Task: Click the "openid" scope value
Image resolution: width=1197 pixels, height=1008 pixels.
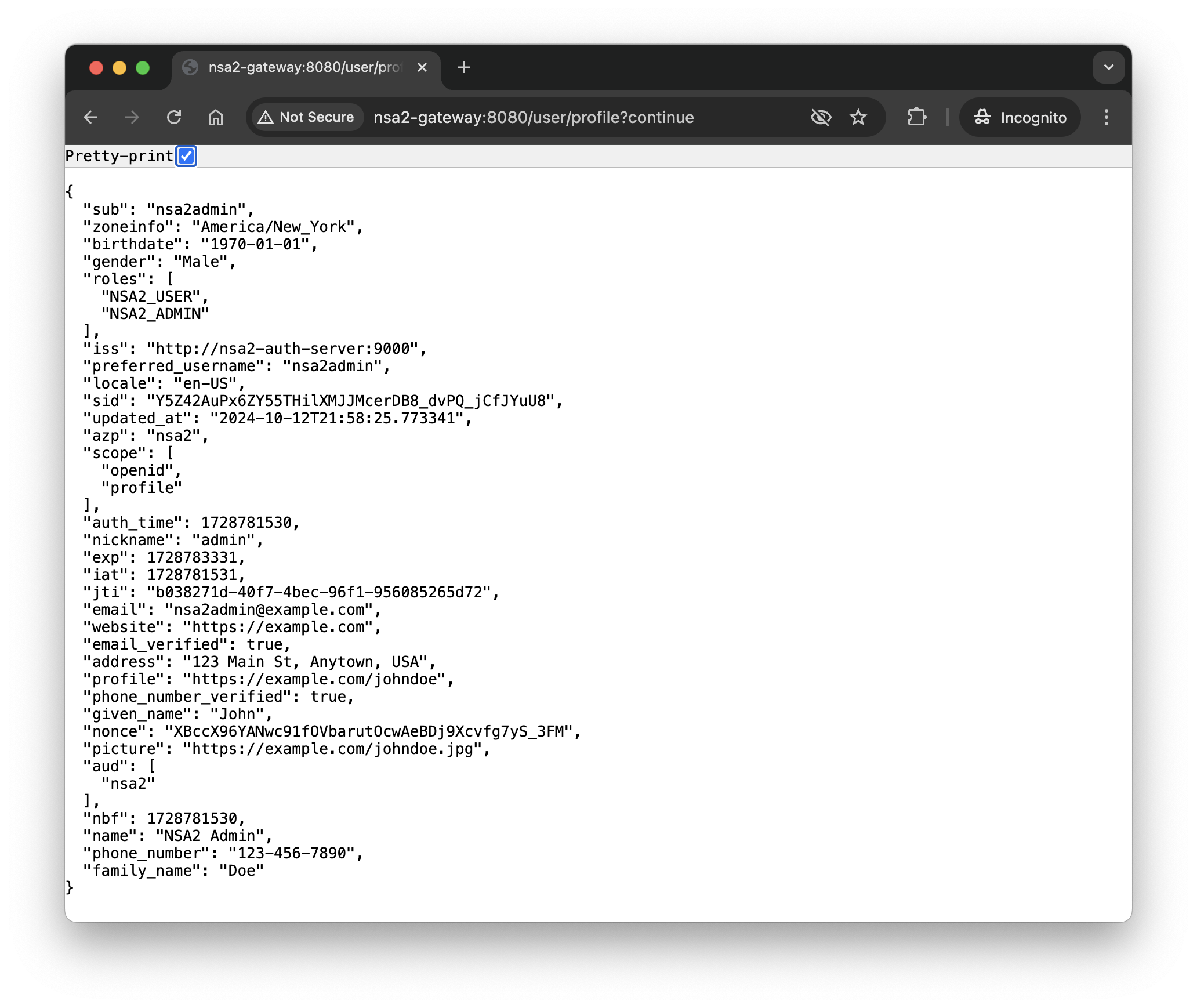Action: click(x=142, y=470)
